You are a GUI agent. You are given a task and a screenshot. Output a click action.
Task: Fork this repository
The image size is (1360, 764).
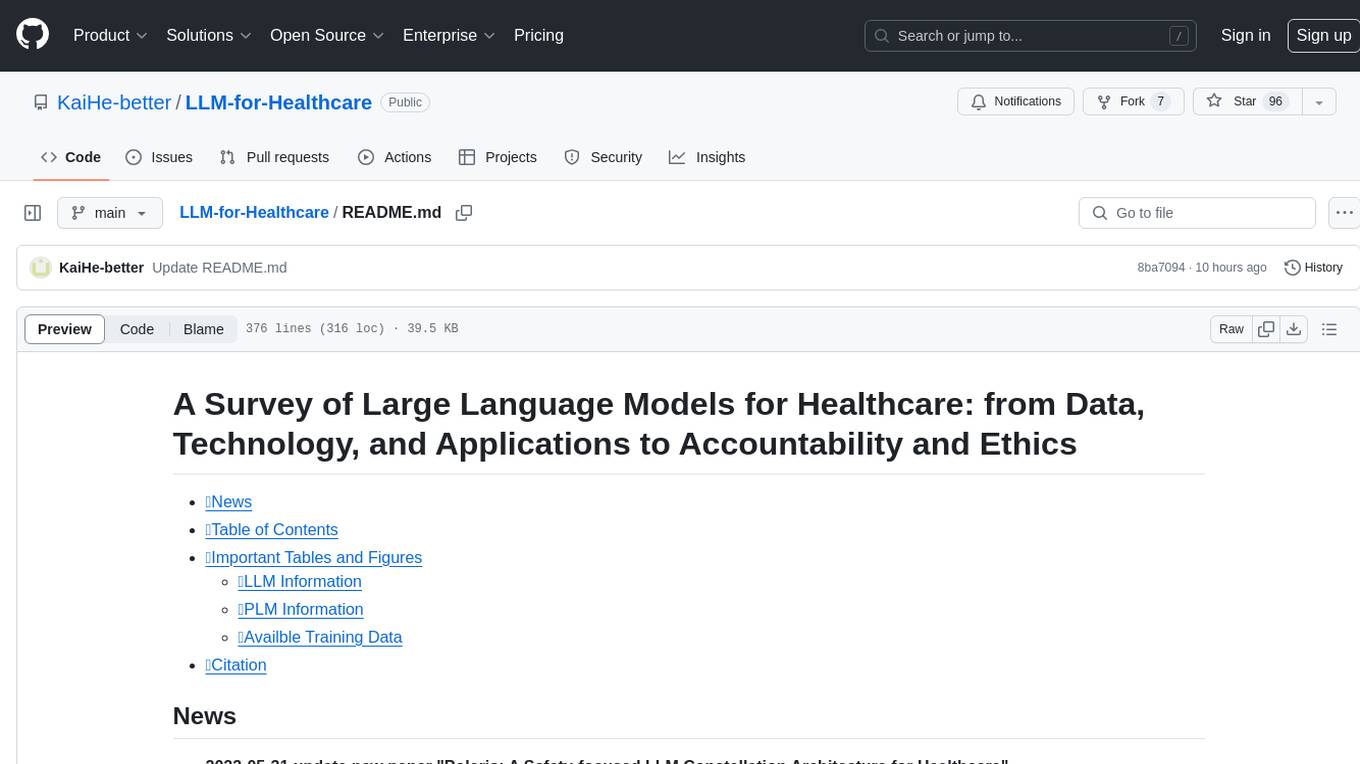pyautogui.click(x=1133, y=102)
